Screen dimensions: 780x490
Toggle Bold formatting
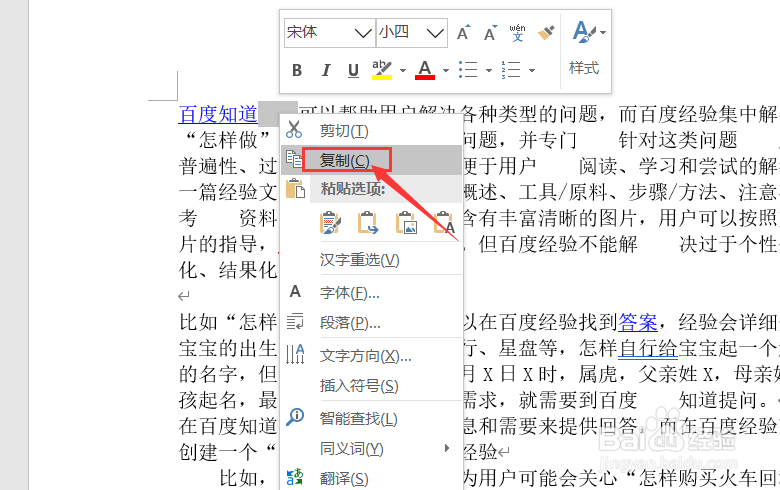pyautogui.click(x=297, y=70)
